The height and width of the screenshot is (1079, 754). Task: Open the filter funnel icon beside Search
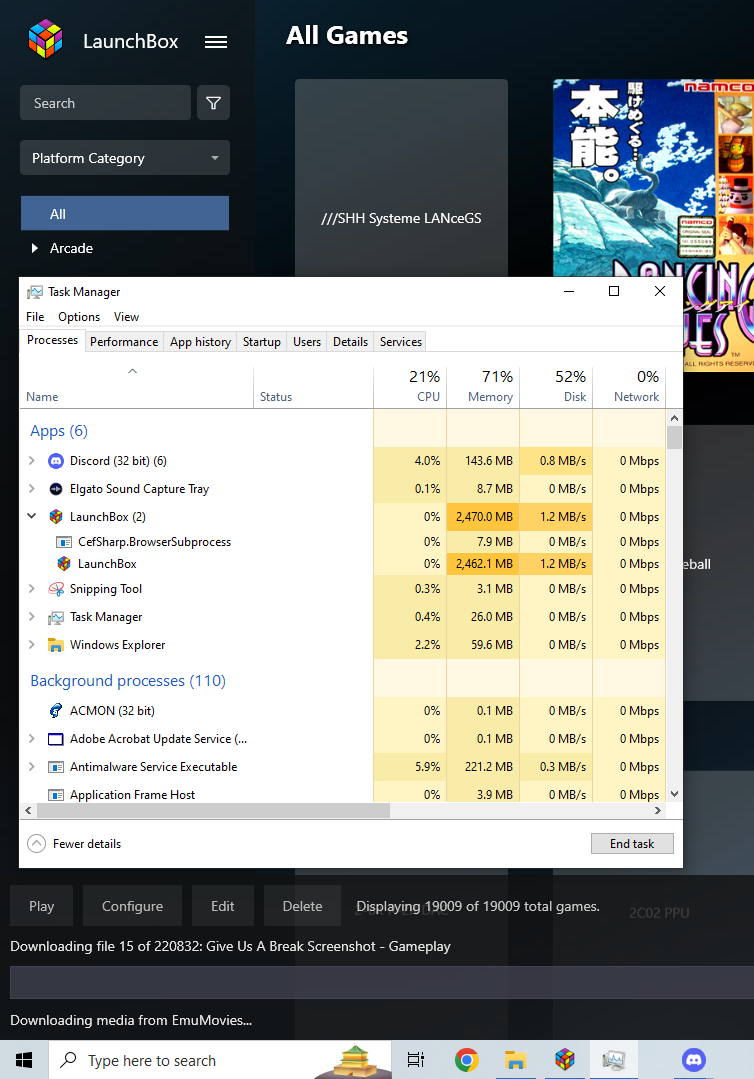pos(213,103)
